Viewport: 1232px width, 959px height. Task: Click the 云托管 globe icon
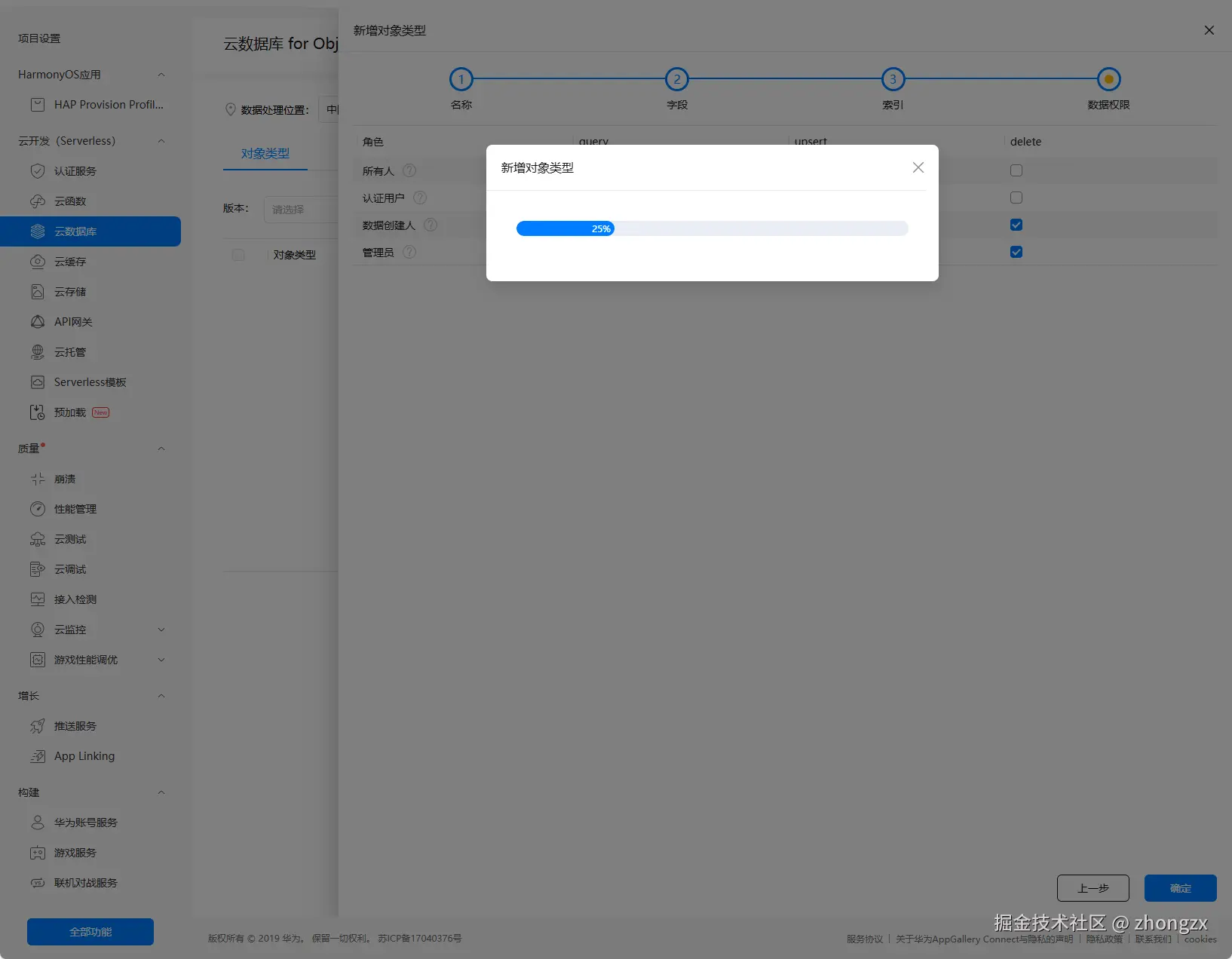tap(37, 352)
